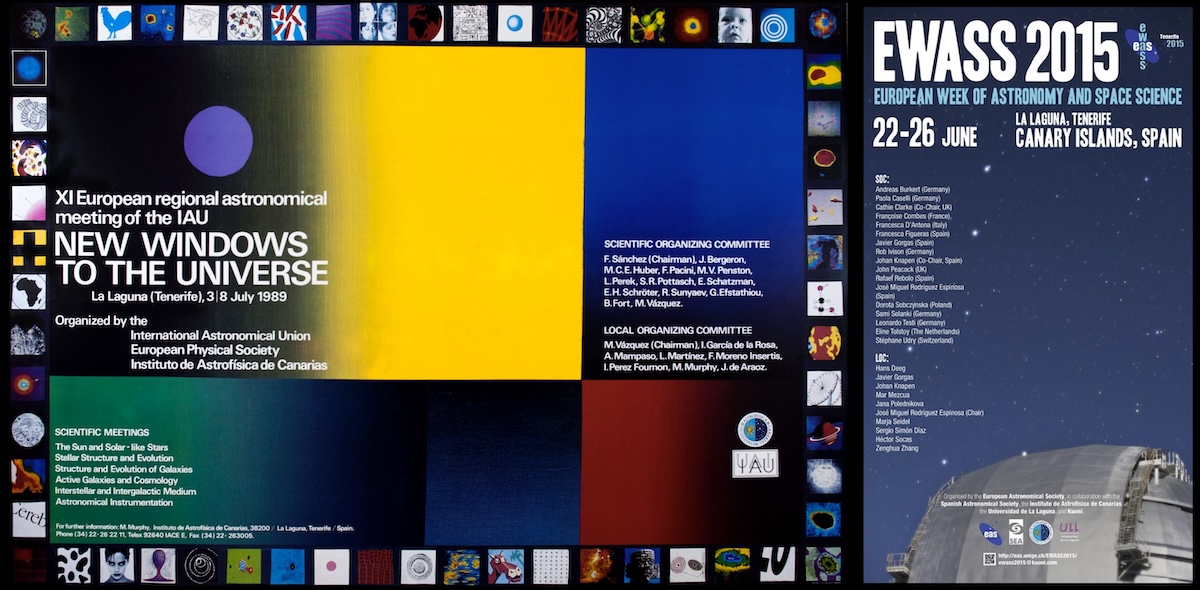Click the ringed planet tile on right border
The height and width of the screenshot is (590, 1200).
tap(825, 433)
